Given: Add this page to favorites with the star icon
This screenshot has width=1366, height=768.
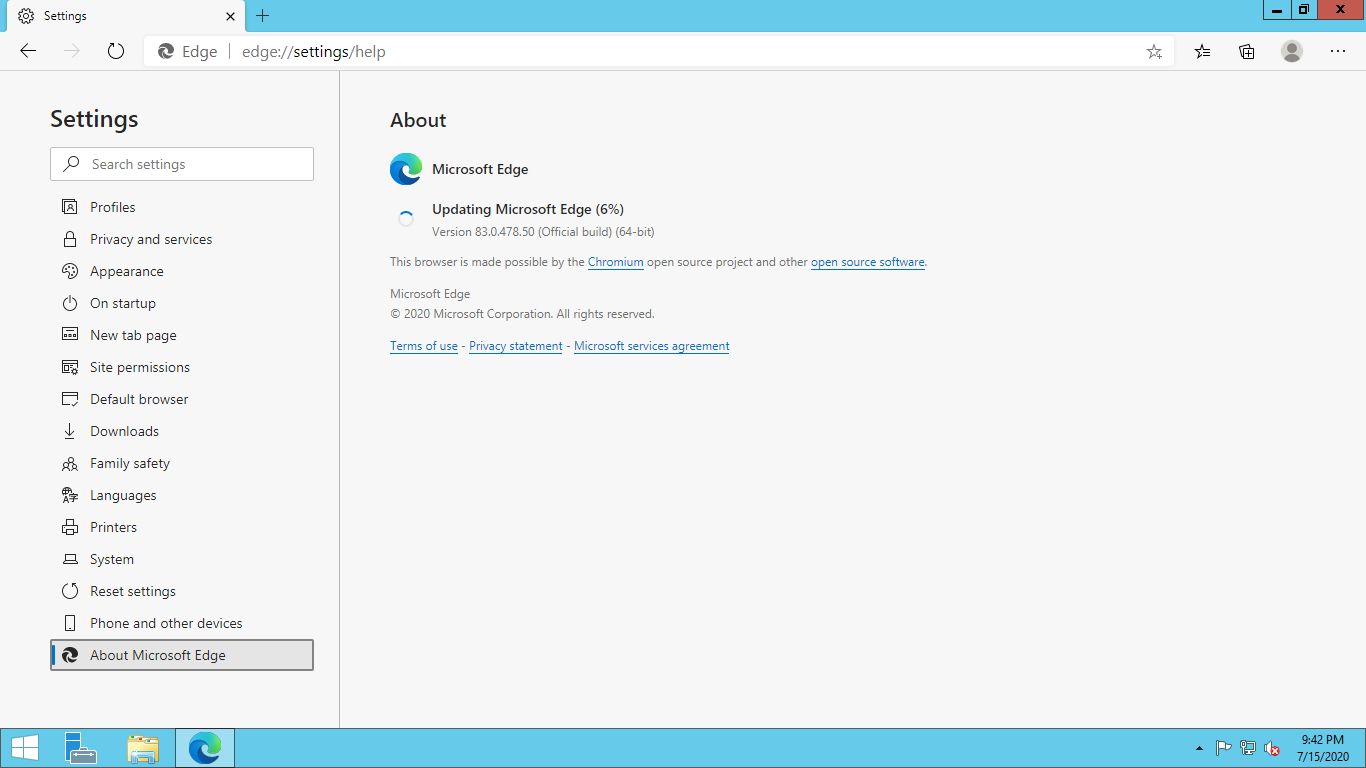Looking at the screenshot, I should (x=1154, y=52).
